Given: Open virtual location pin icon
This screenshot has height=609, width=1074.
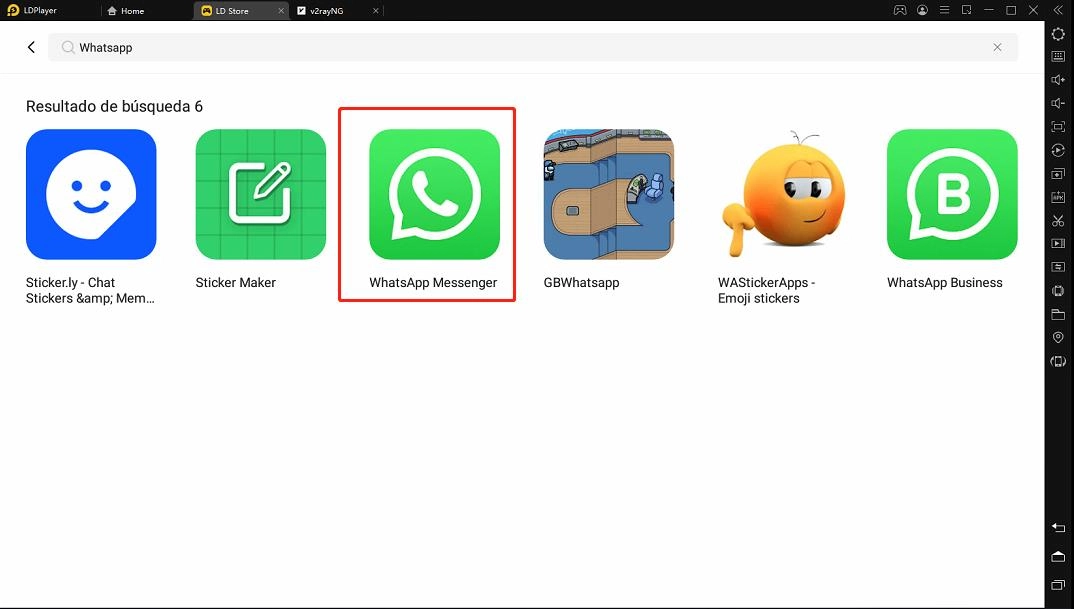Looking at the screenshot, I should tap(1058, 338).
